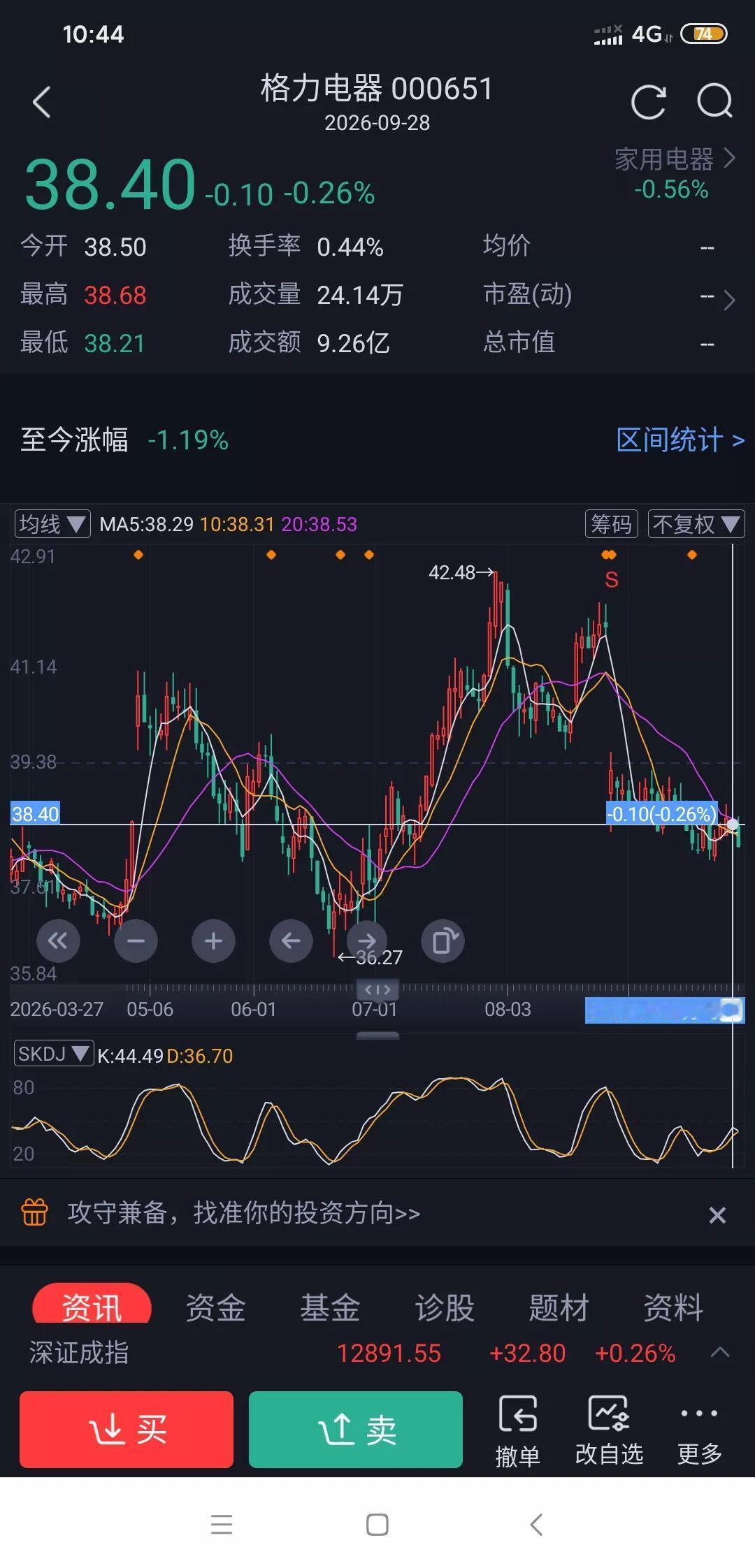Open 攻守兼备 investment promo link
755x1568 pixels.
point(244,1213)
